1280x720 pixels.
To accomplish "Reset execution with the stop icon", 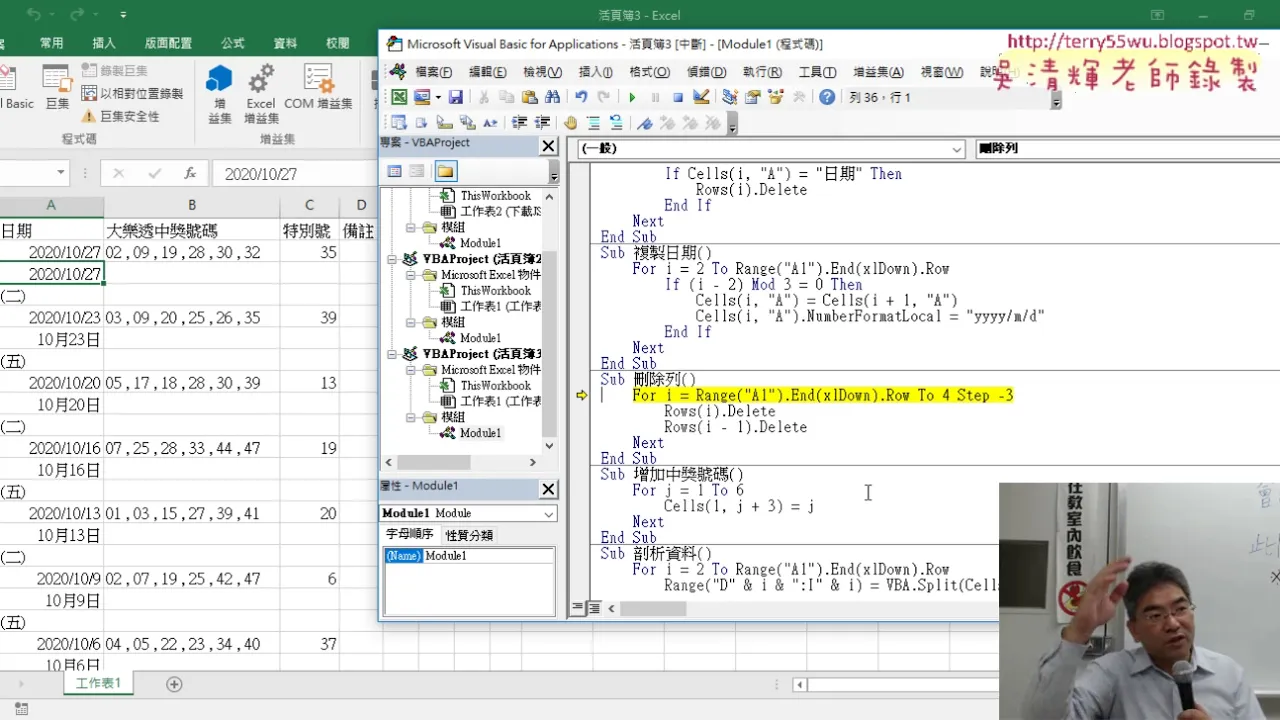I will tap(677, 97).
